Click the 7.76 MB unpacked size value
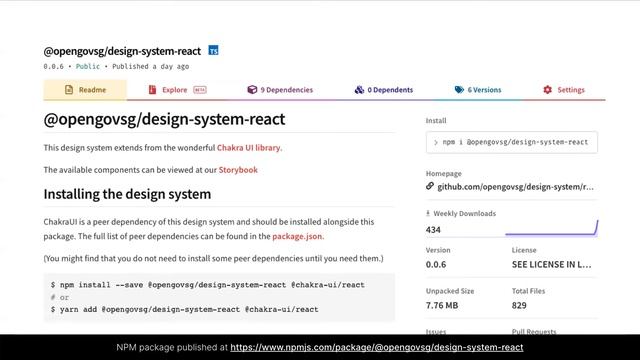The image size is (640, 360). click(x=442, y=305)
